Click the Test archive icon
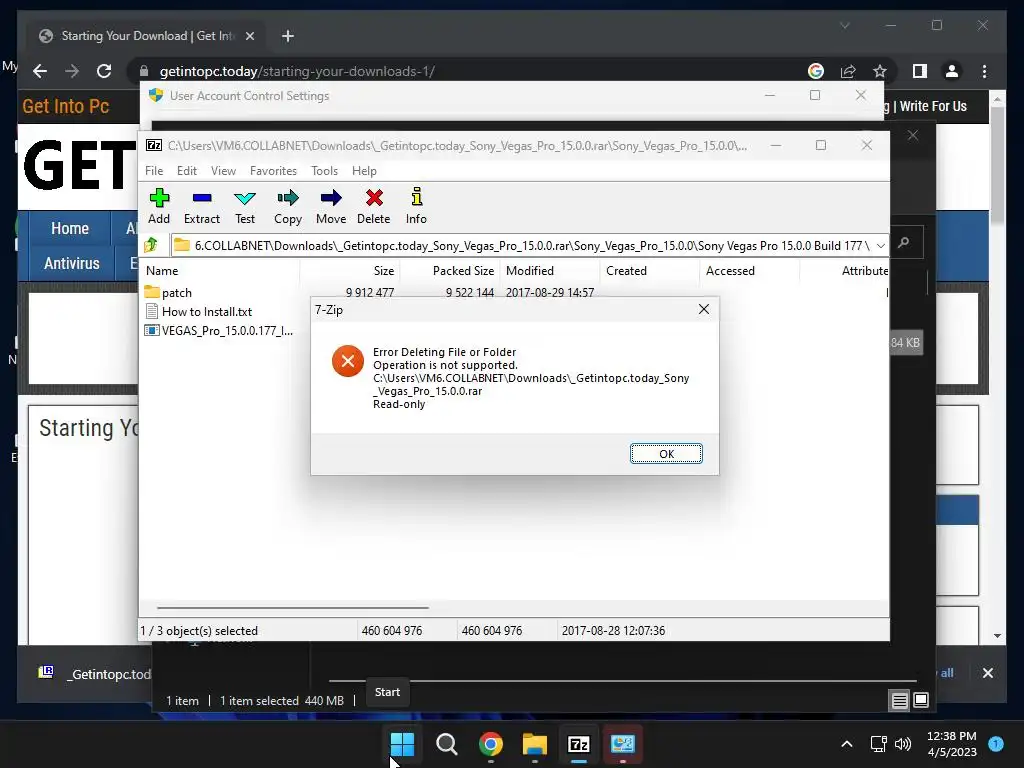Screen dimensions: 1024x768 point(245,206)
